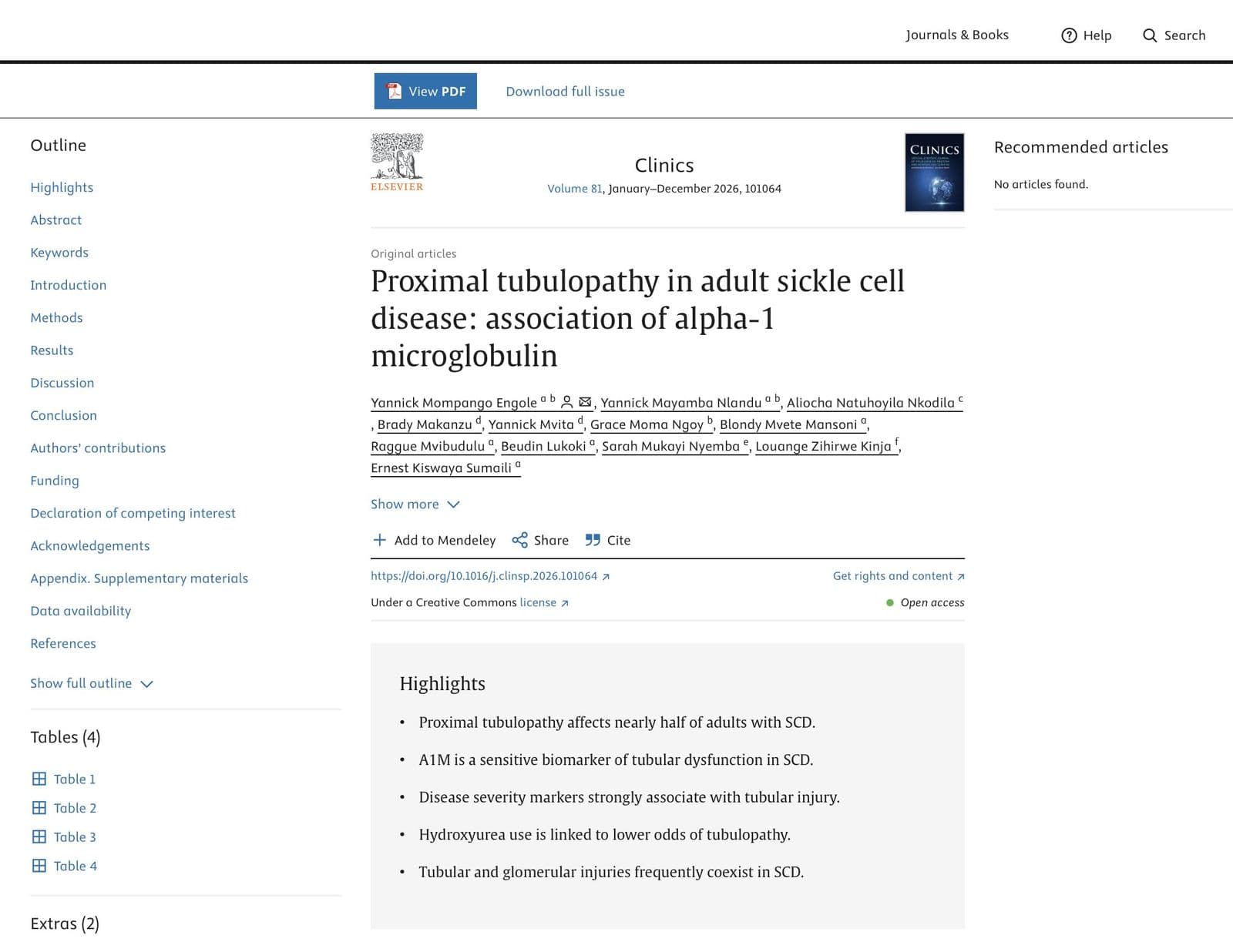The height and width of the screenshot is (952, 1233).
Task: Click the author profile person icon
Action: [x=566, y=402]
